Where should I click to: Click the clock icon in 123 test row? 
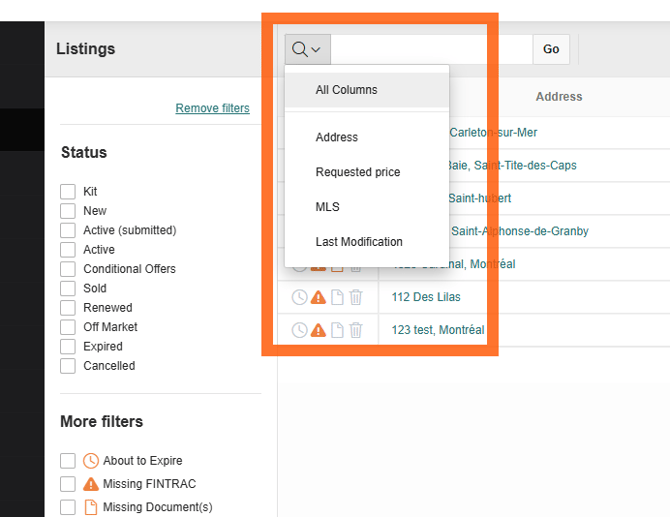(299, 330)
